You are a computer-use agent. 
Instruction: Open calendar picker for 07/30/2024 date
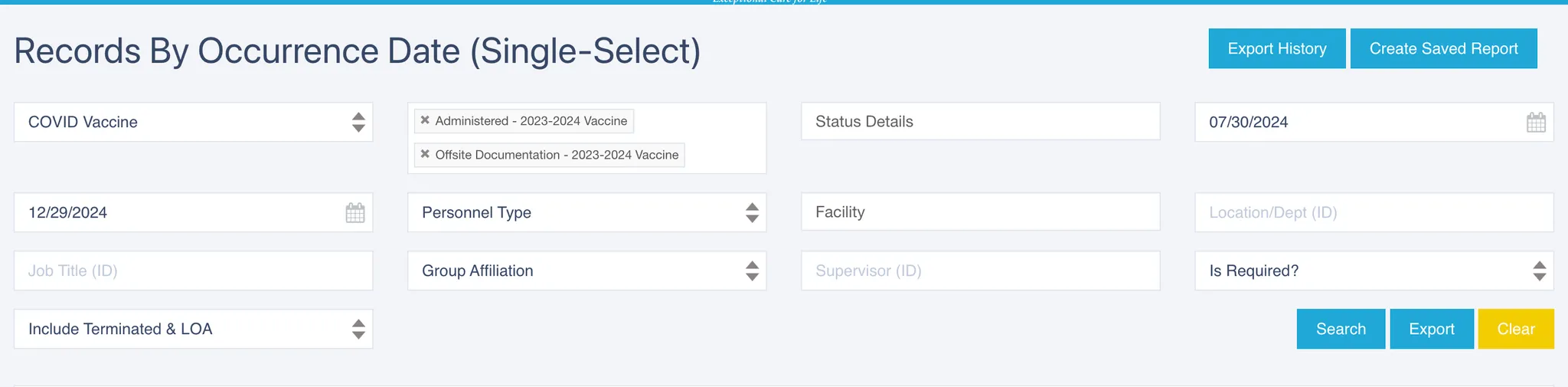pyautogui.click(x=1536, y=123)
